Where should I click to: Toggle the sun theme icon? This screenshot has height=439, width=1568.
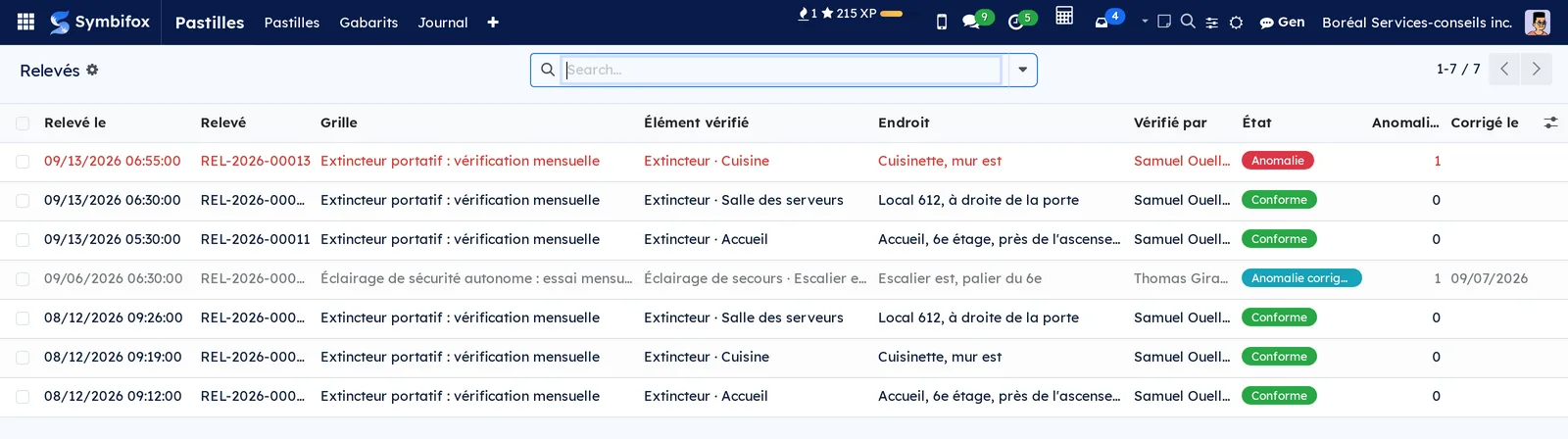[x=1237, y=22]
